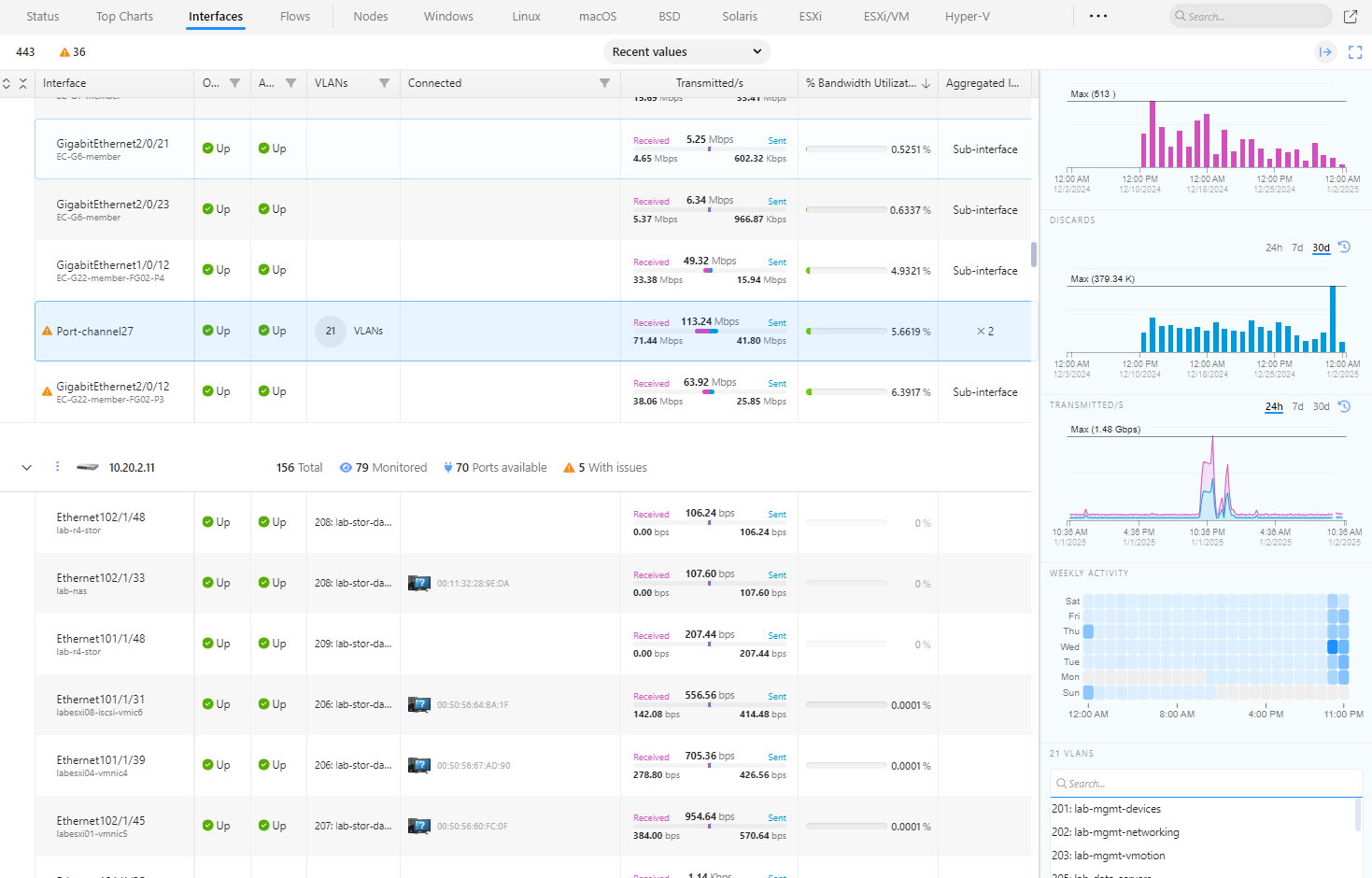Click 21 VLANs badge on Port-channel27
Screen dimensions: 1372x878
(331, 331)
